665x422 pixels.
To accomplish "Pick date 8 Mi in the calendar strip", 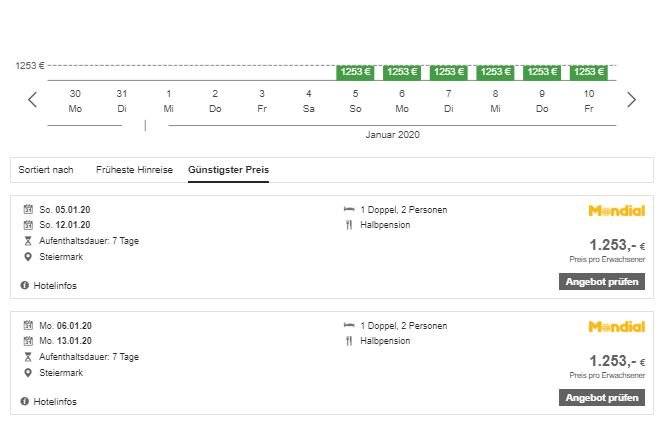I will [495, 101].
